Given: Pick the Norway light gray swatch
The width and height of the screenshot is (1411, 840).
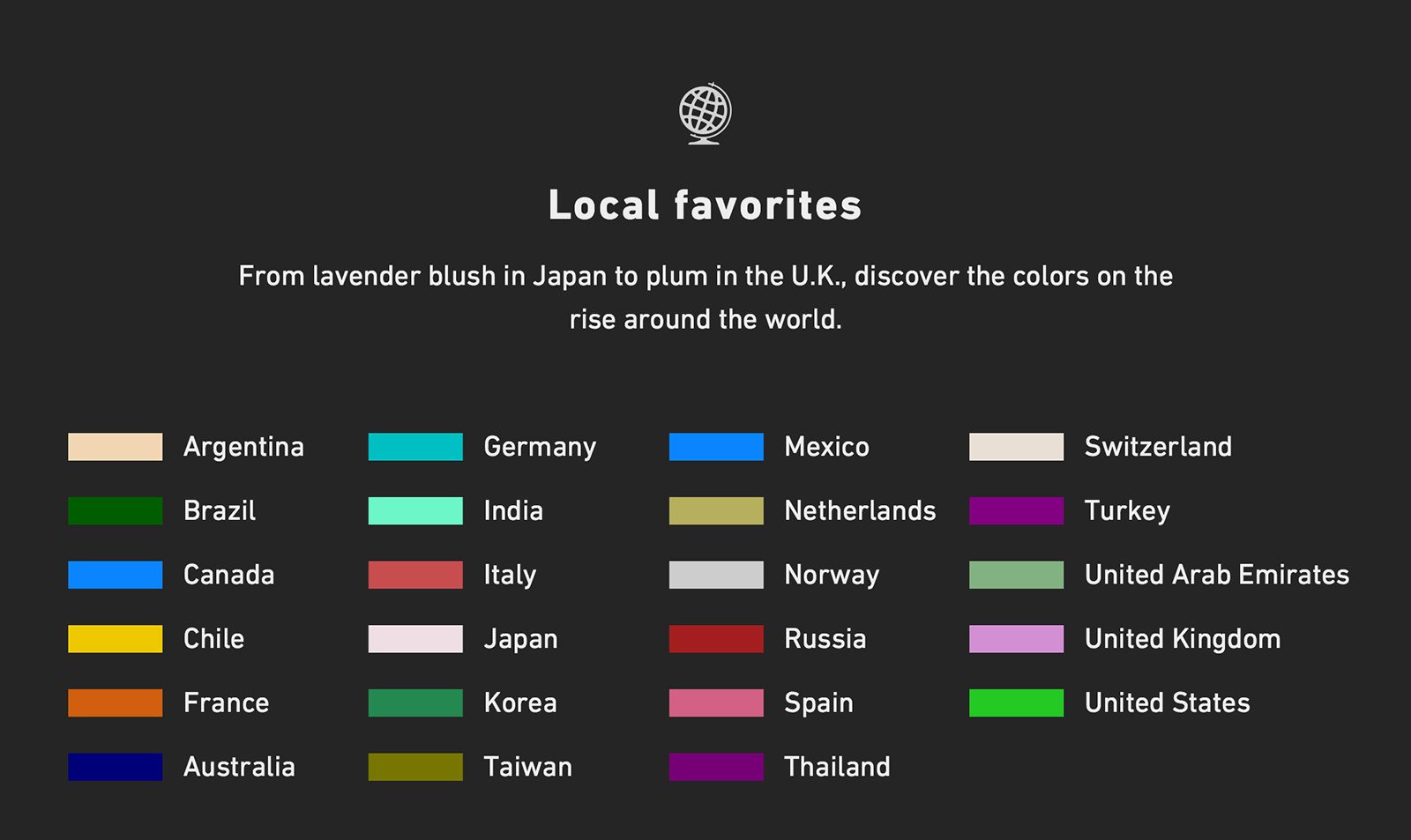Looking at the screenshot, I should (716, 575).
